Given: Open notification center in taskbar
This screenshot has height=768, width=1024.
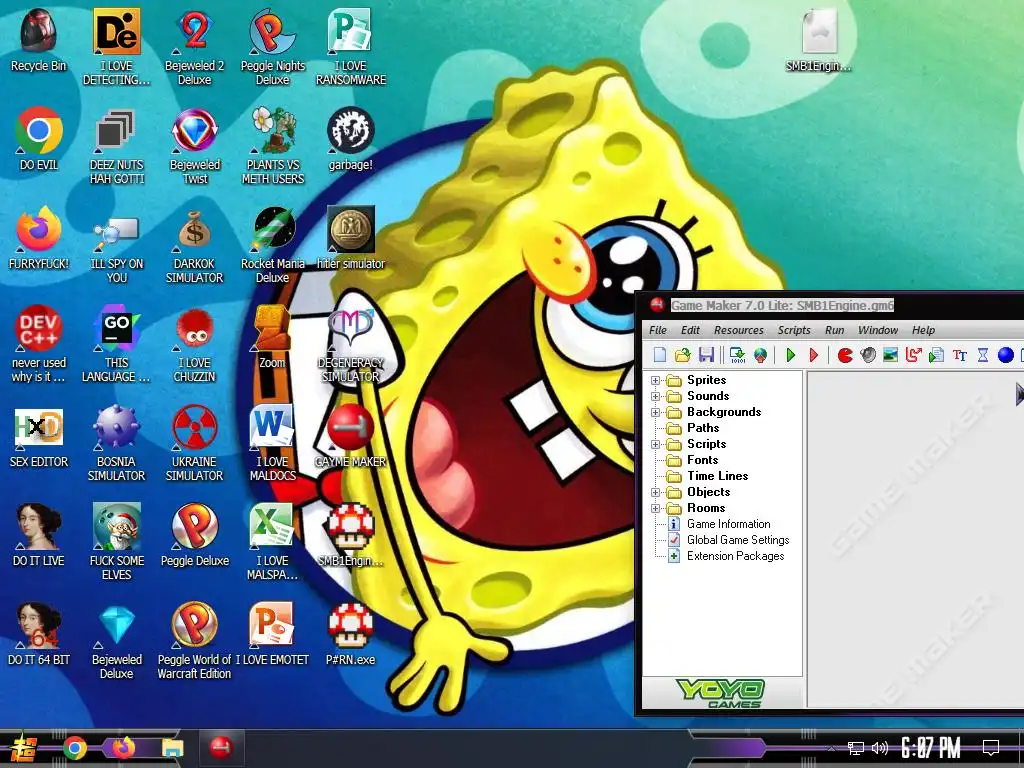Looking at the screenshot, I should [991, 748].
